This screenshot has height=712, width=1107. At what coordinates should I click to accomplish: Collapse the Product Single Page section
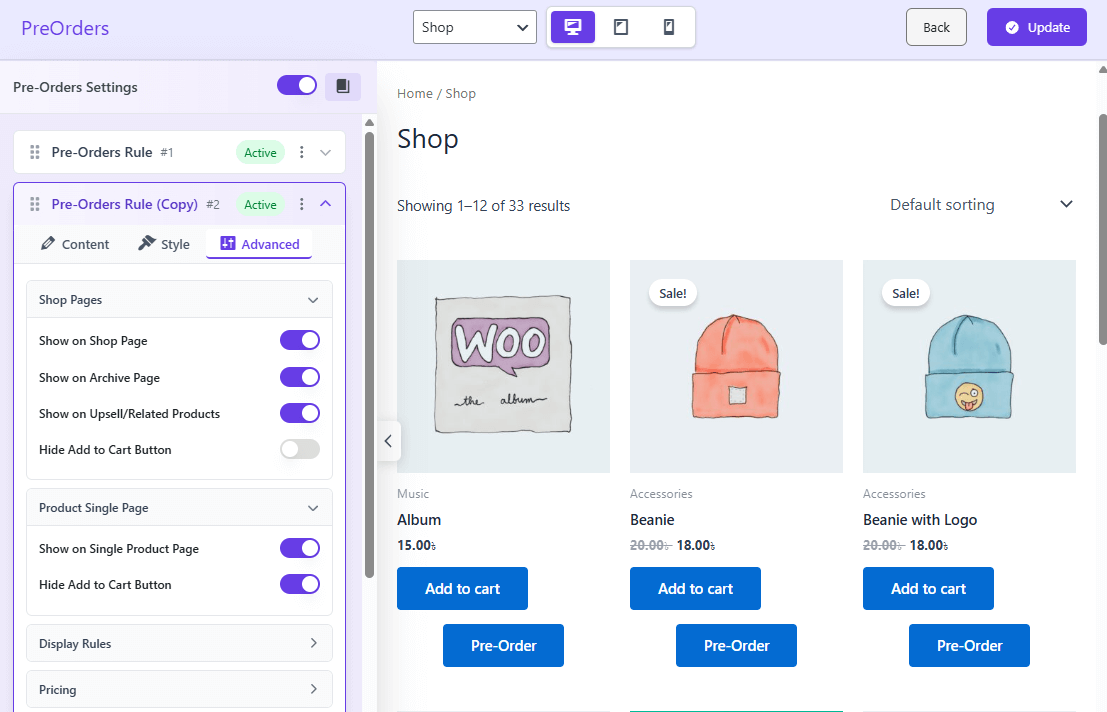click(179, 508)
